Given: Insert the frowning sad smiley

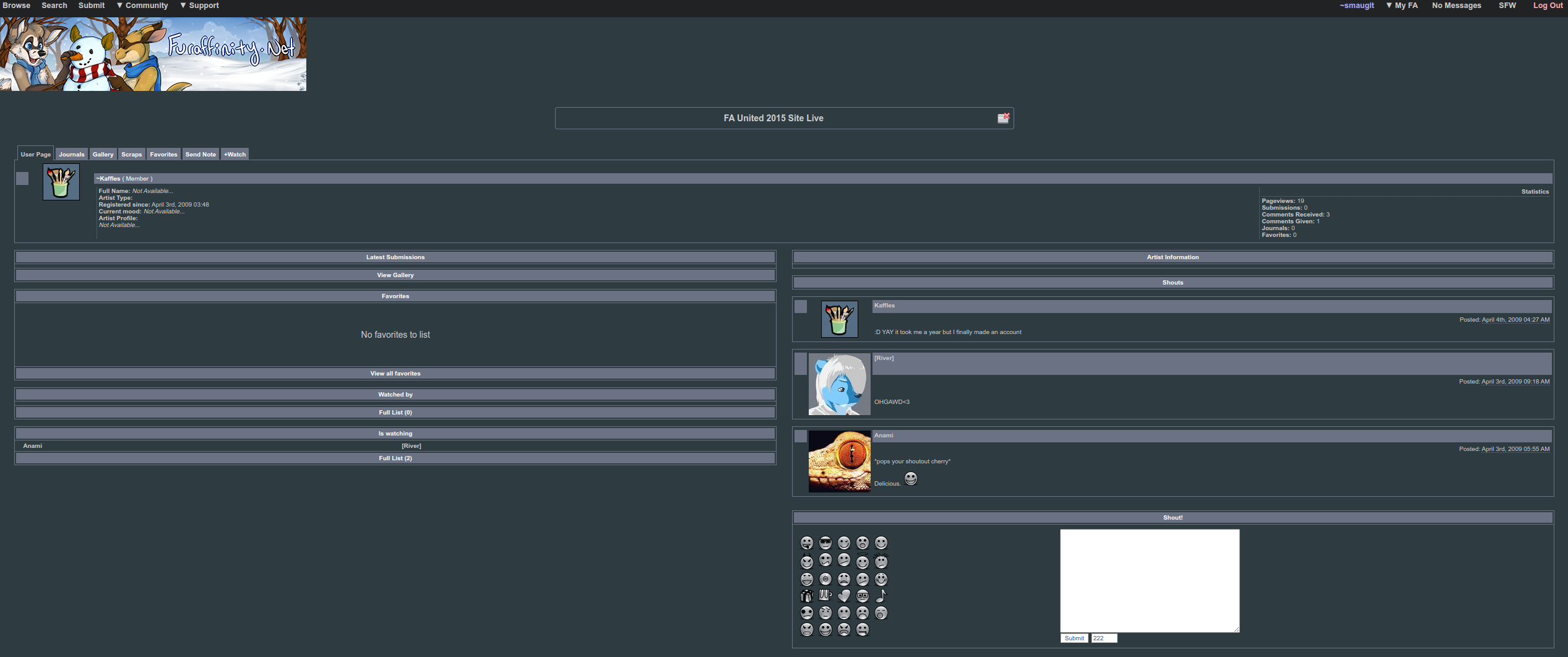Looking at the screenshot, I should pyautogui.click(x=863, y=612).
